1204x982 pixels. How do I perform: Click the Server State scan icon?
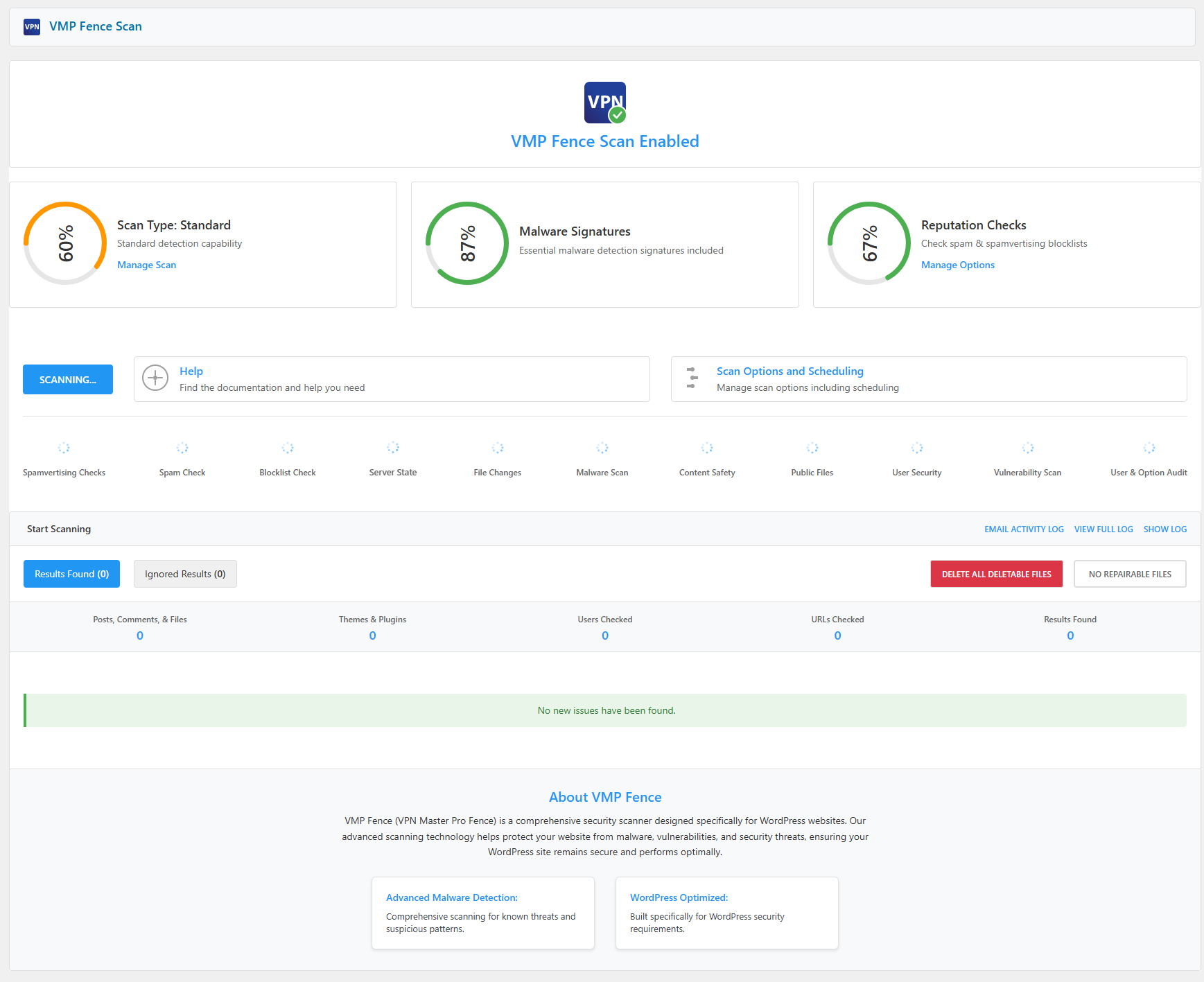392,448
